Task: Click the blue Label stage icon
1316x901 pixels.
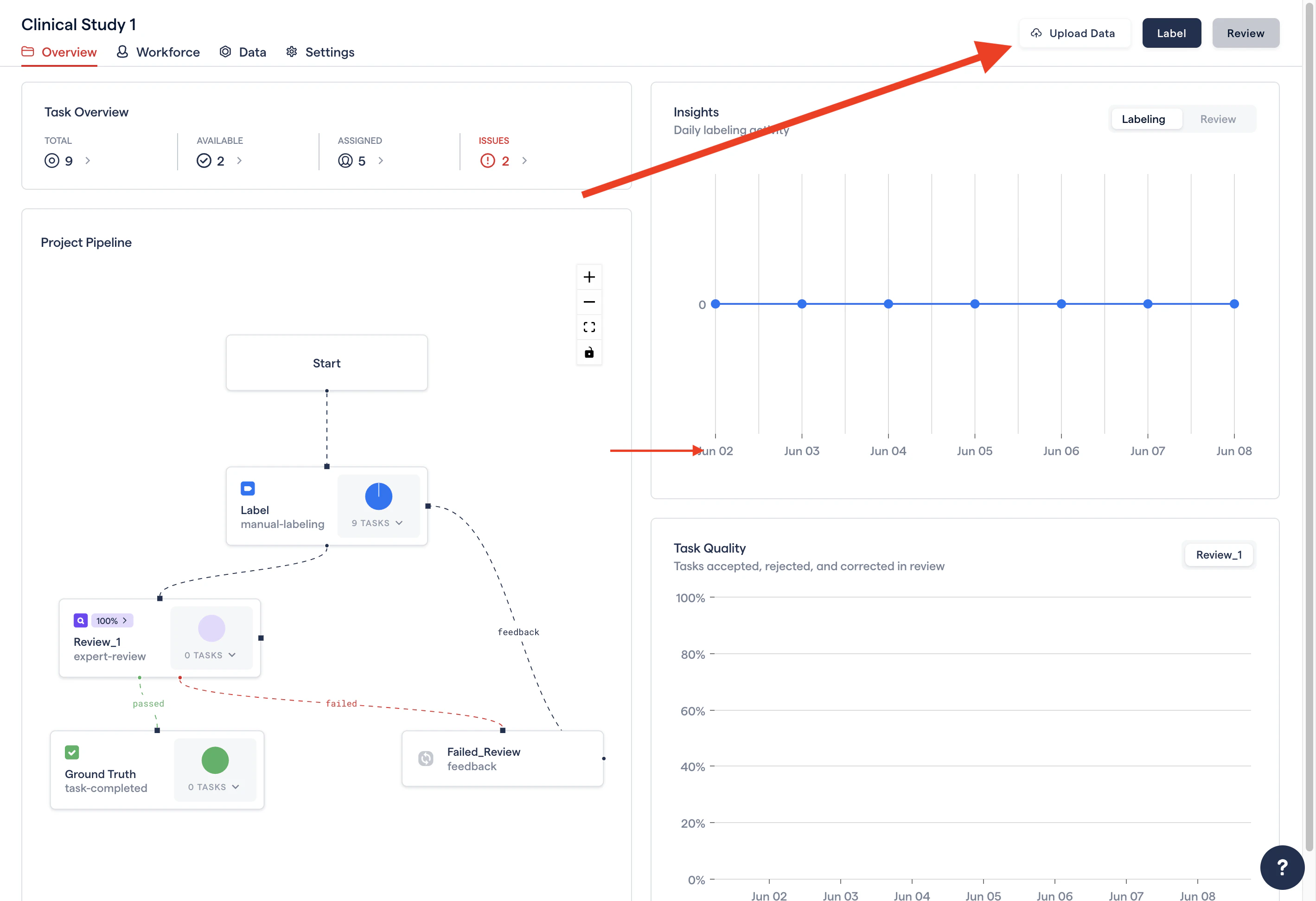Action: [x=248, y=489]
